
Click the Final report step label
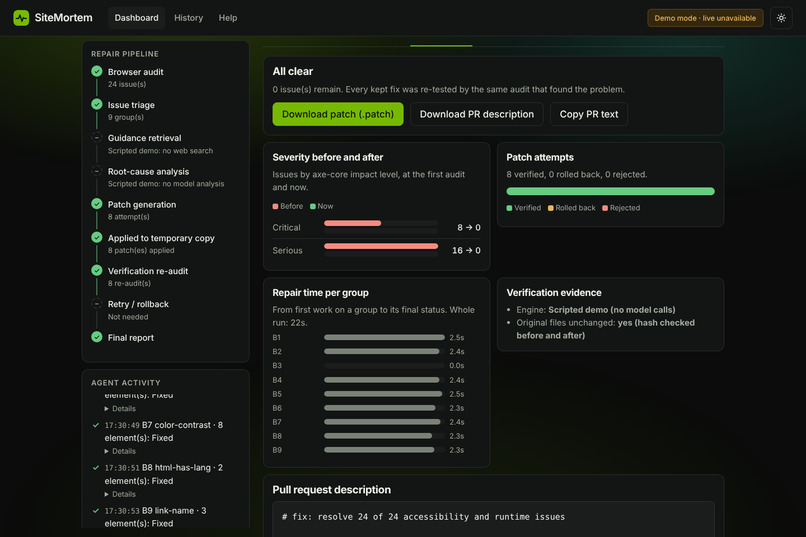click(131, 338)
